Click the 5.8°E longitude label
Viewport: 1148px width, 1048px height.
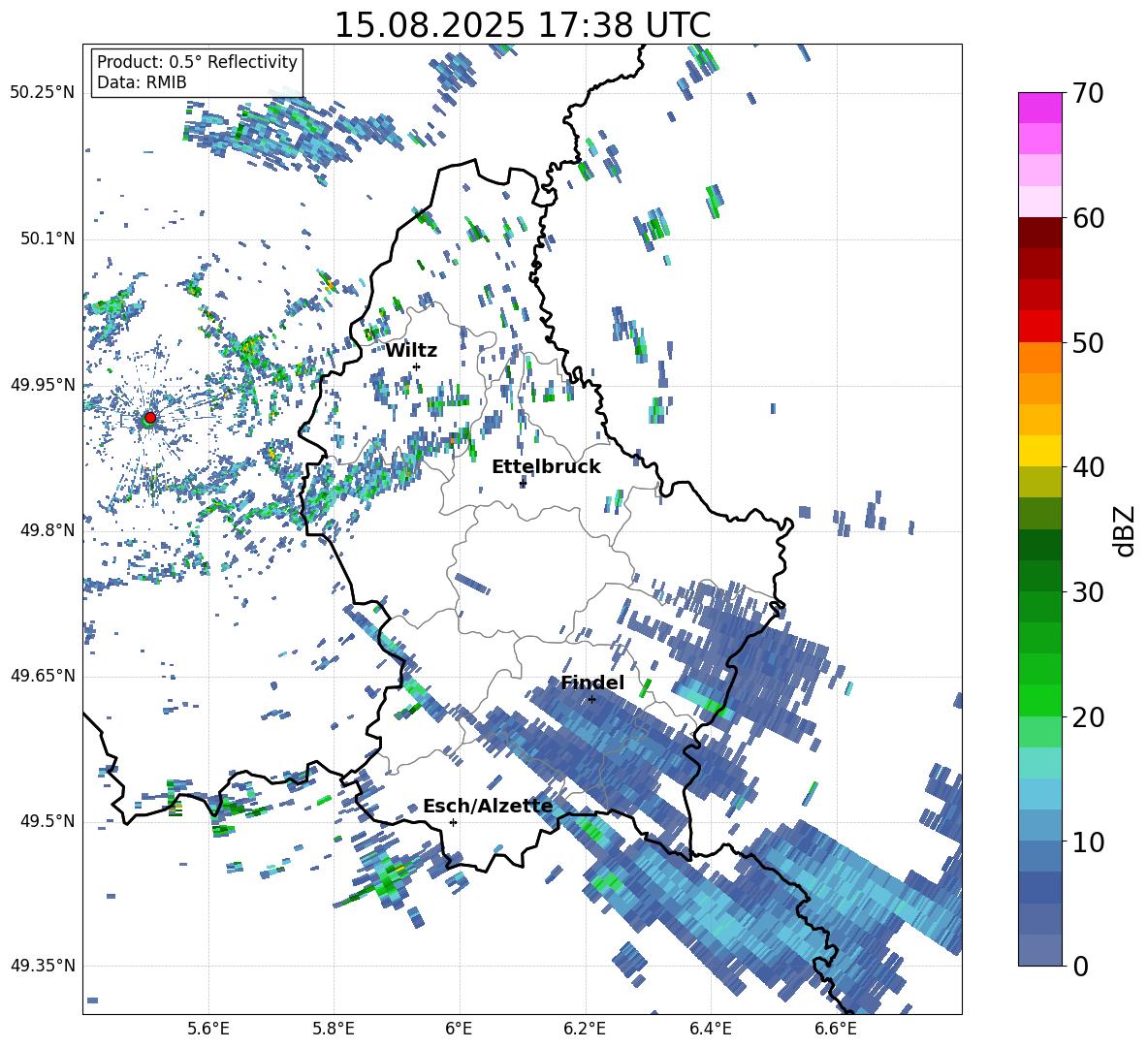(334, 1029)
